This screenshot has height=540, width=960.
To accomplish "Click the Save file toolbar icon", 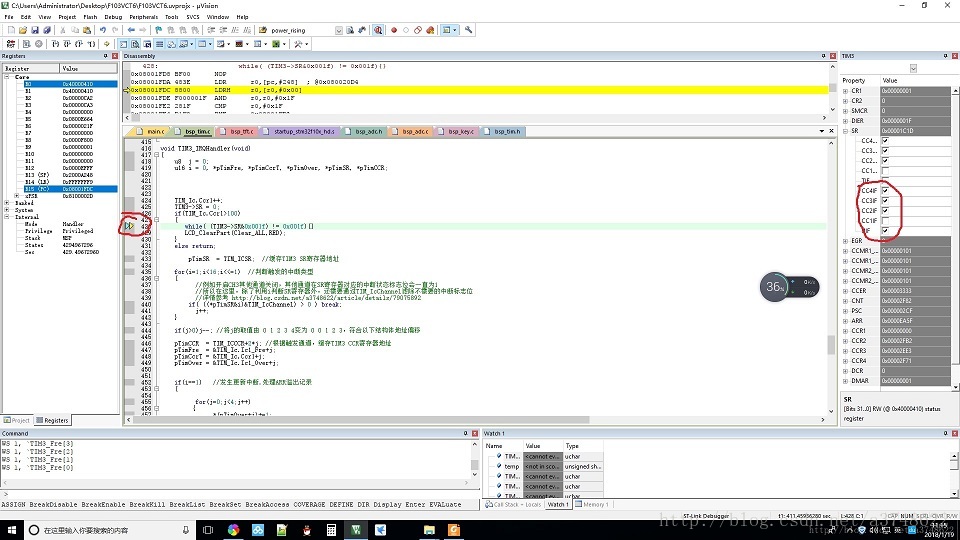I will coord(35,30).
